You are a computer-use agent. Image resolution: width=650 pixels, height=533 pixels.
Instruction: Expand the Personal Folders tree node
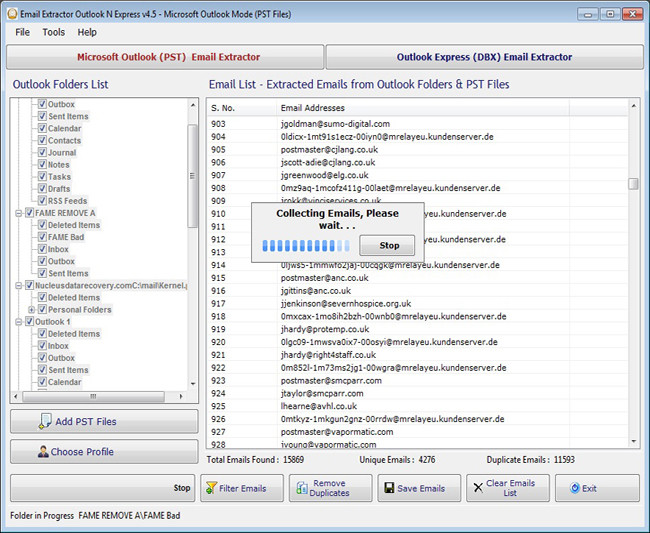tap(31, 310)
